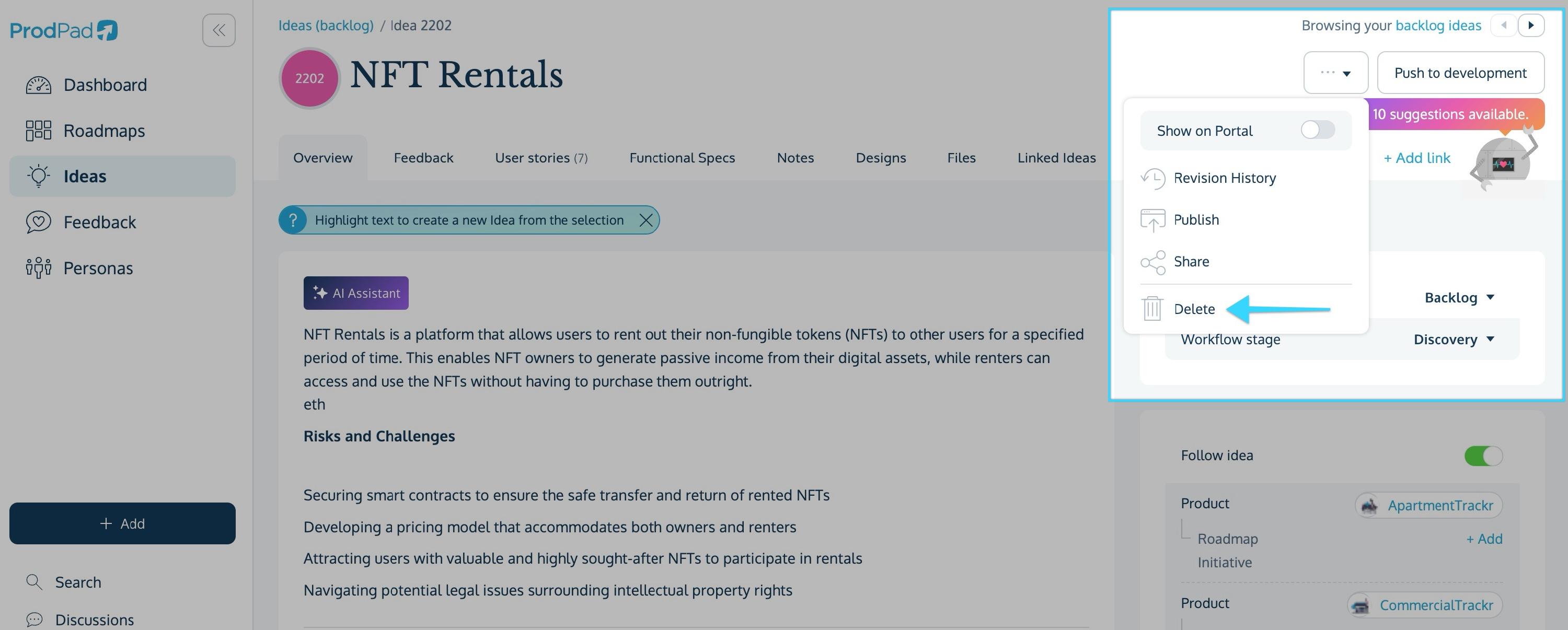Select Publish from the dropdown menu
This screenshot has height=630, width=1568.
(x=1195, y=219)
